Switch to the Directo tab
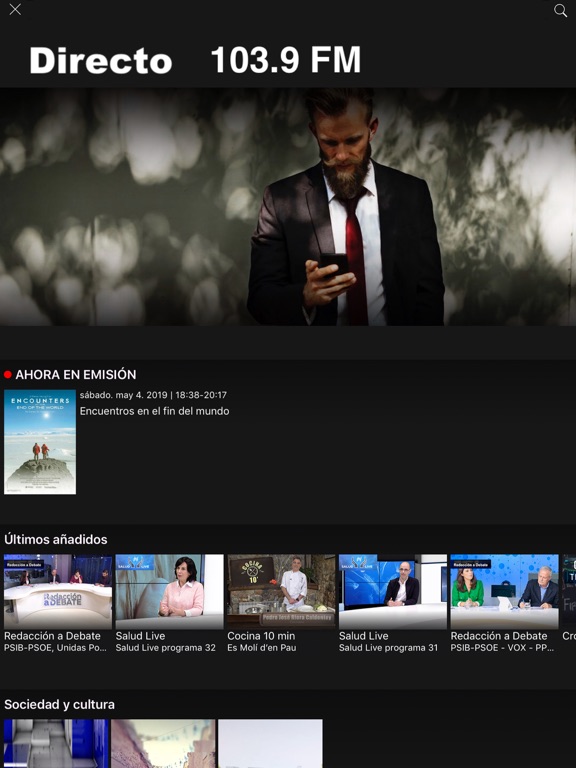 pyautogui.click(x=101, y=61)
